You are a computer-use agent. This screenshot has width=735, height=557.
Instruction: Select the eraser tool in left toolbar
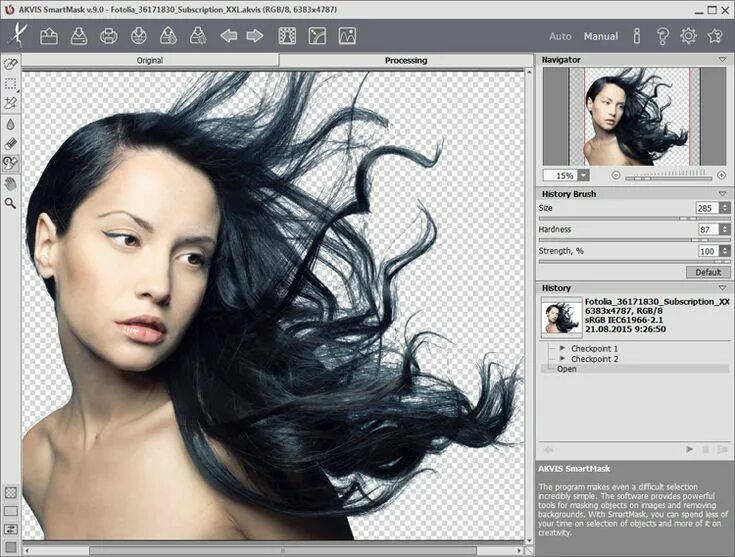point(10,143)
